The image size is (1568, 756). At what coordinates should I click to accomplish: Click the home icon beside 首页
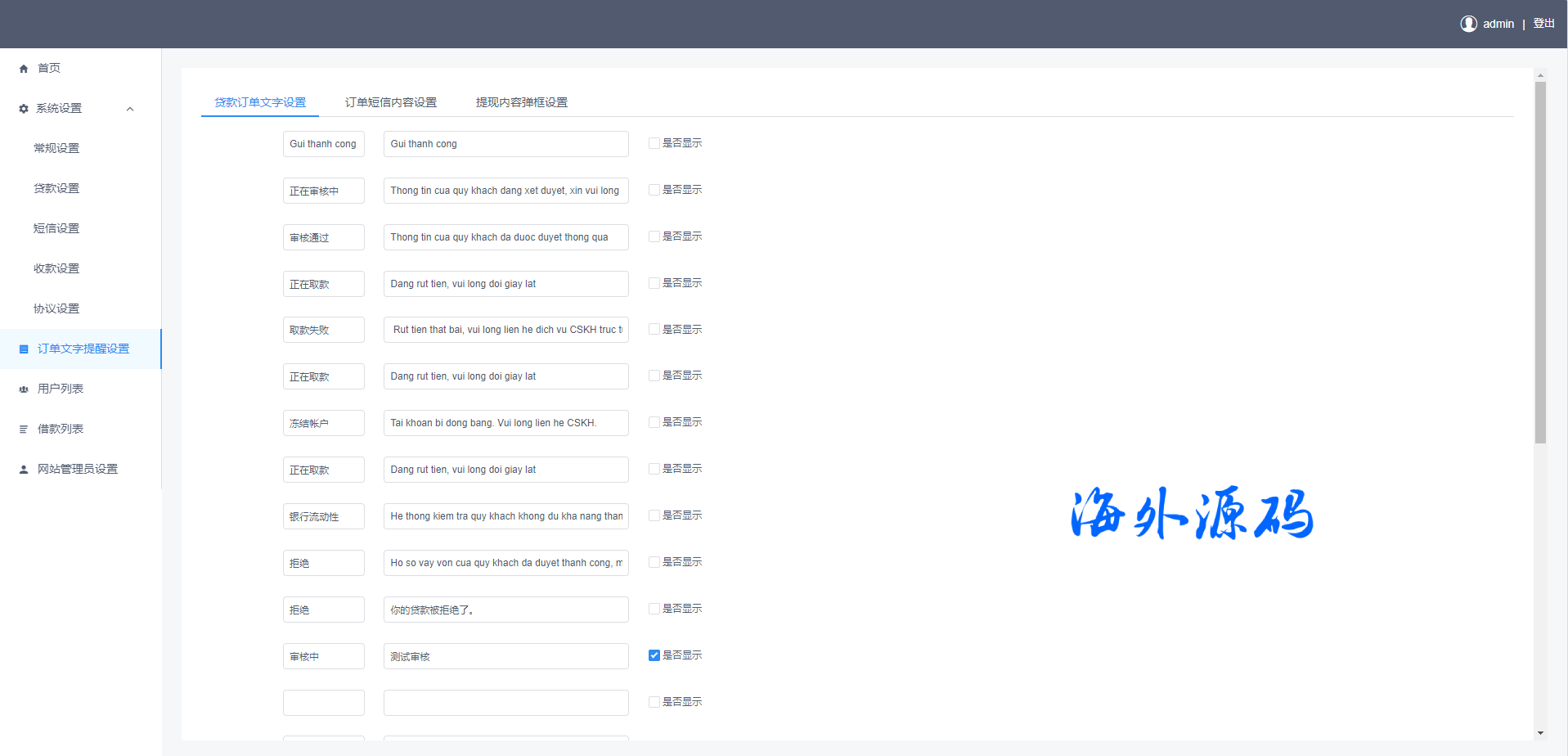coord(24,69)
